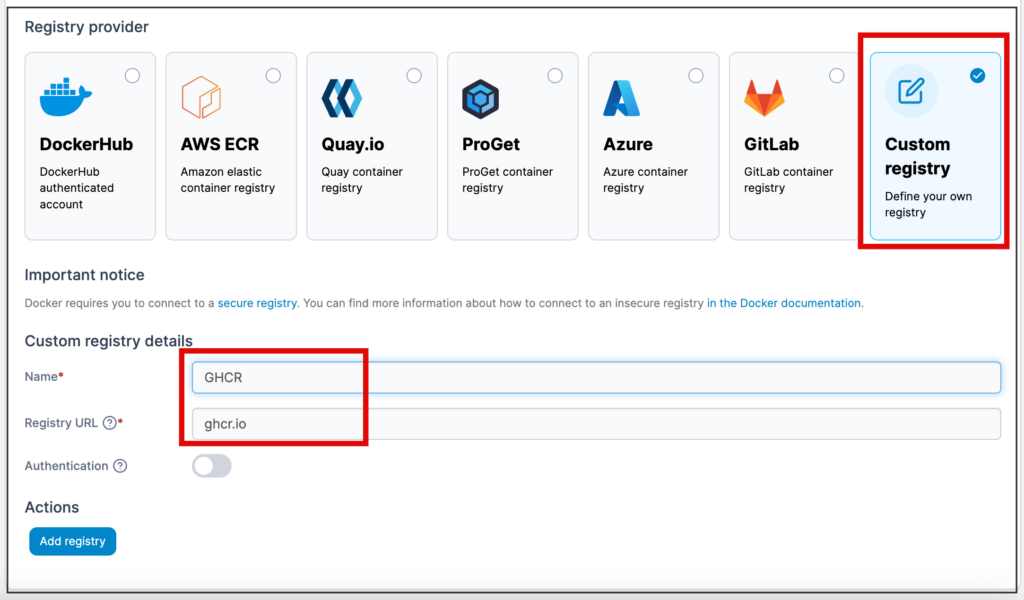Select the AWS ECR radio button
Image resolution: width=1024 pixels, height=600 pixels.
[x=273, y=76]
